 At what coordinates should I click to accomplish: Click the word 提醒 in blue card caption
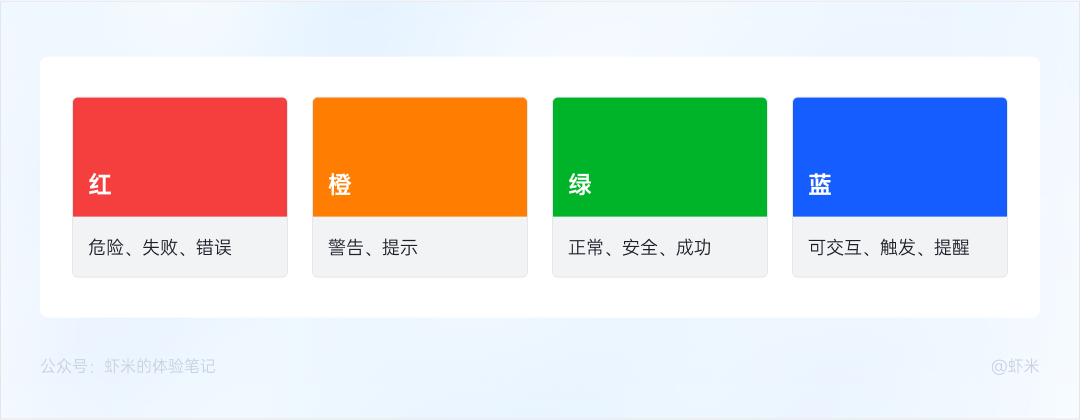point(953,248)
